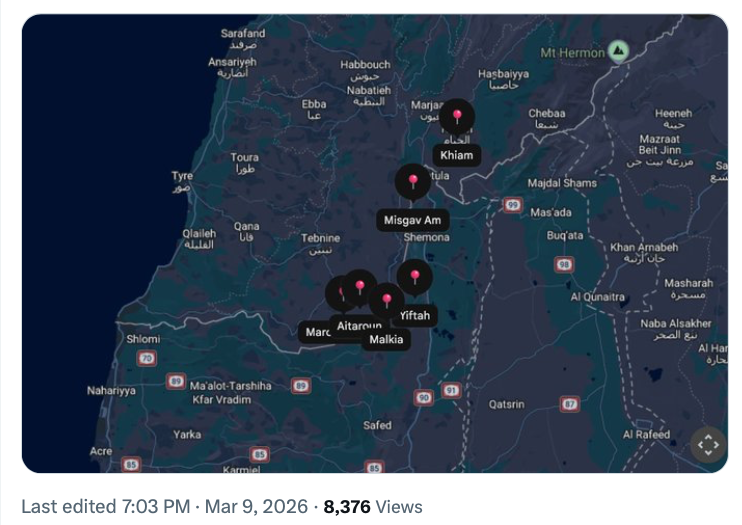Screen dimensions: 742x525
Task: Click the Misgav Am pin marker
Action: 413,183
